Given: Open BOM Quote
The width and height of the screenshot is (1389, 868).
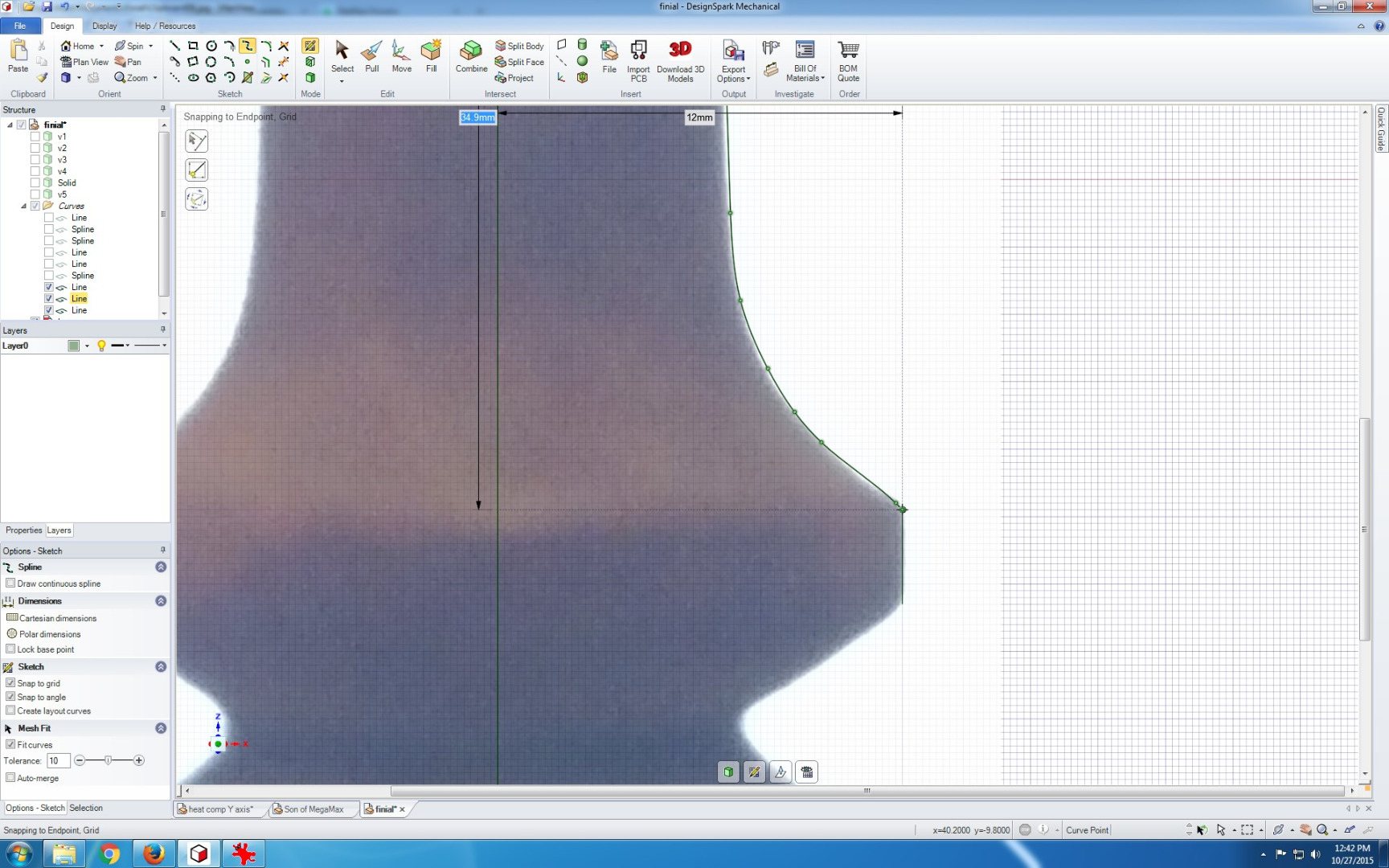Looking at the screenshot, I should pos(849,61).
